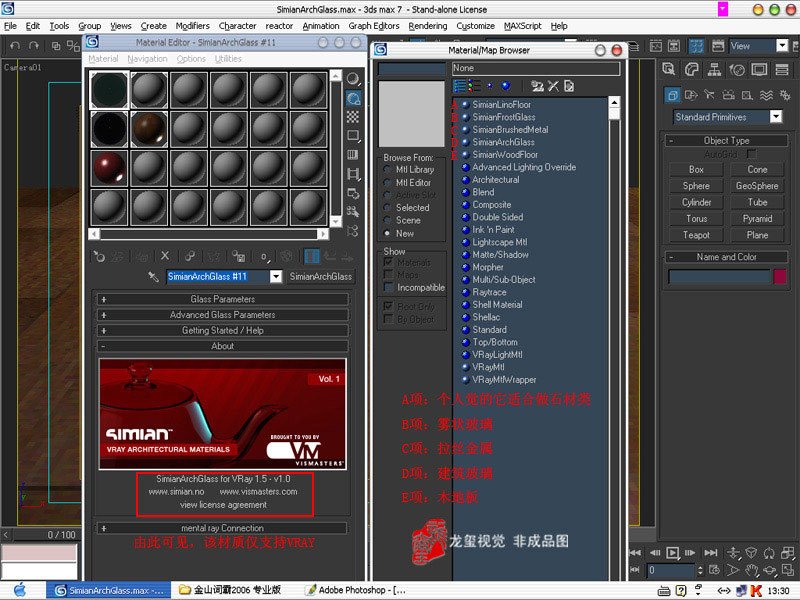The height and width of the screenshot is (600, 800).
Task: Select Mtl Library radio button
Action: [x=387, y=169]
